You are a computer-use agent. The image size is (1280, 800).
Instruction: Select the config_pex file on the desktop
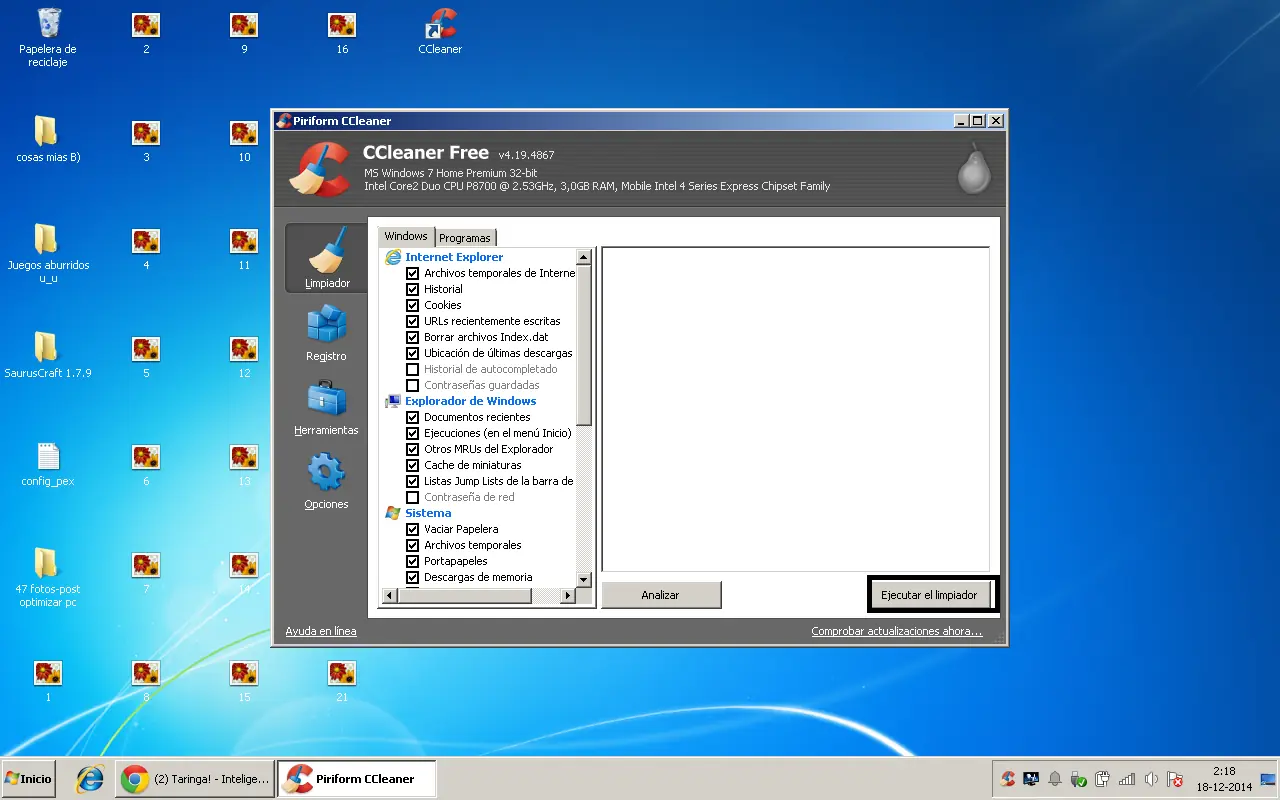coord(48,464)
